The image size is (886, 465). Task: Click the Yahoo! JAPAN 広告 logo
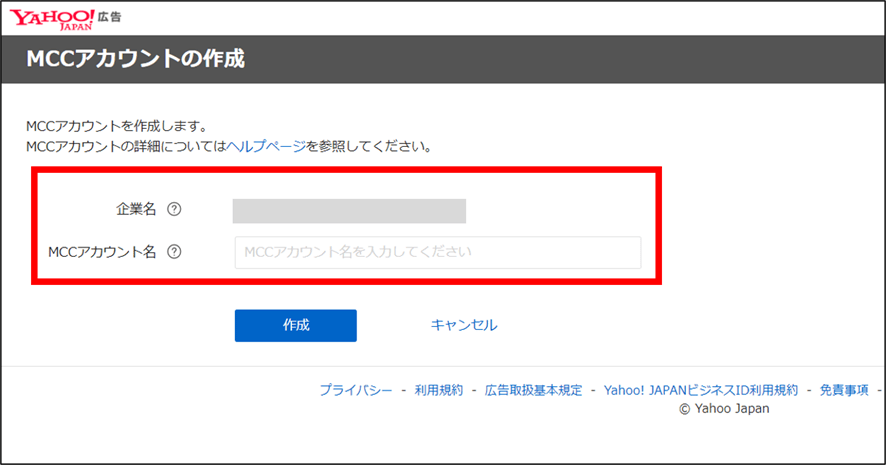[x=65, y=19]
